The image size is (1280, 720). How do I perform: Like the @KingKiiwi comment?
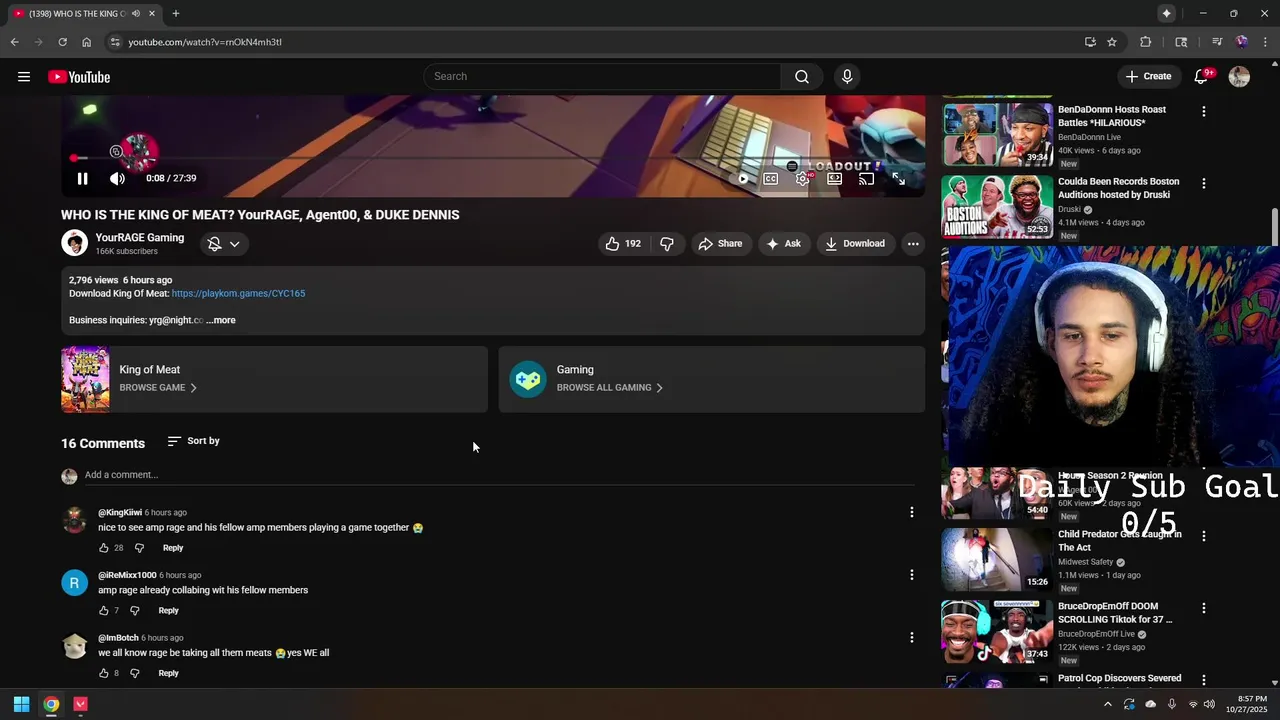point(103,548)
